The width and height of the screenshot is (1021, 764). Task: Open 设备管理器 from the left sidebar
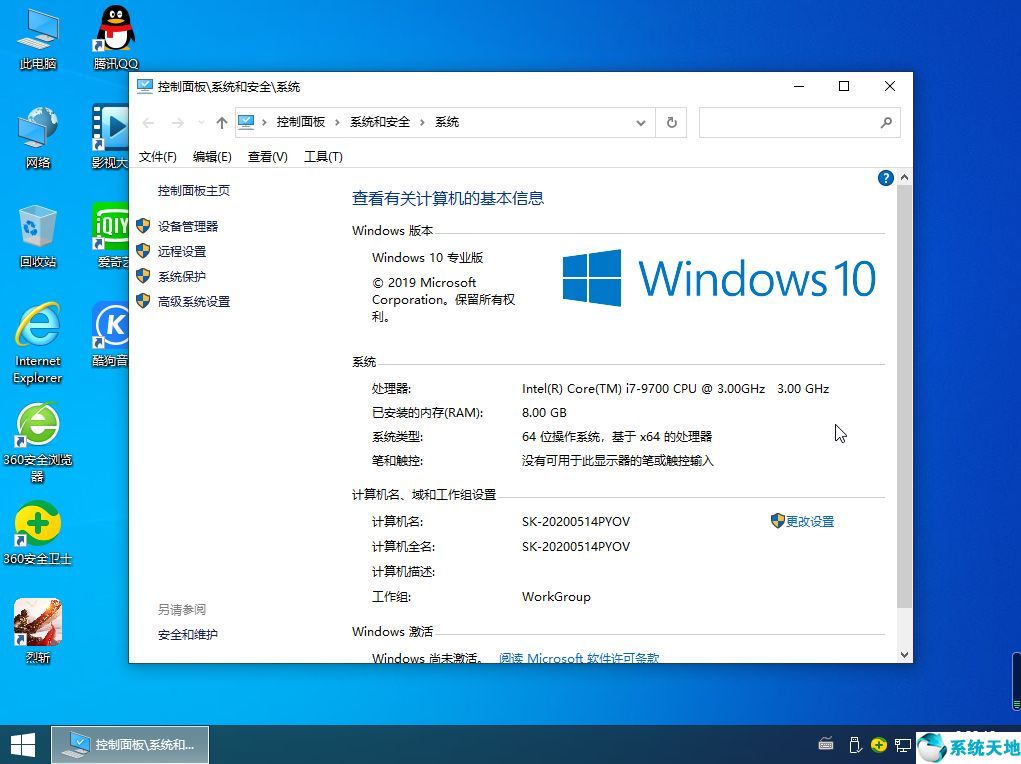pos(187,227)
